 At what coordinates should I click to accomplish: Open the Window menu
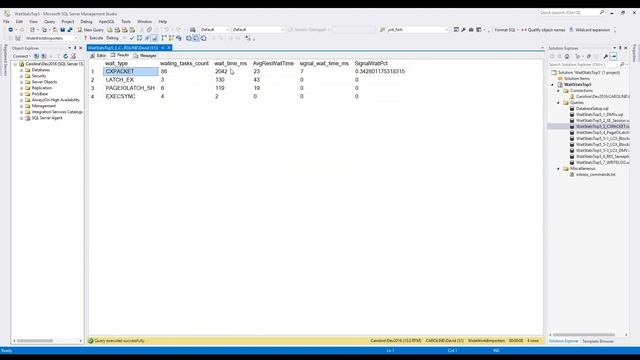click(x=144, y=21)
